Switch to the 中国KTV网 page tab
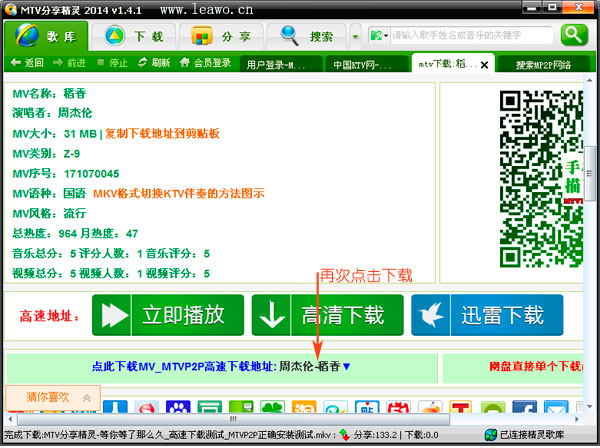 (367, 64)
